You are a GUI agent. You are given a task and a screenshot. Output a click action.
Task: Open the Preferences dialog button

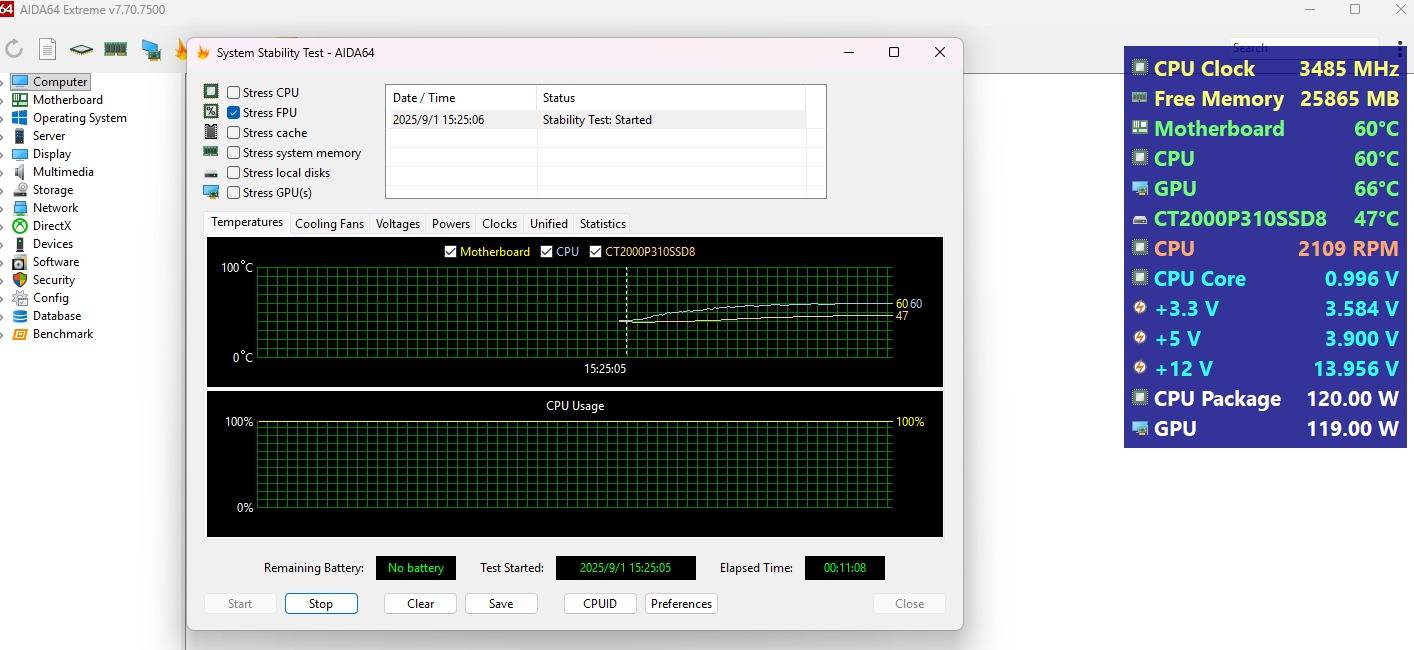681,604
